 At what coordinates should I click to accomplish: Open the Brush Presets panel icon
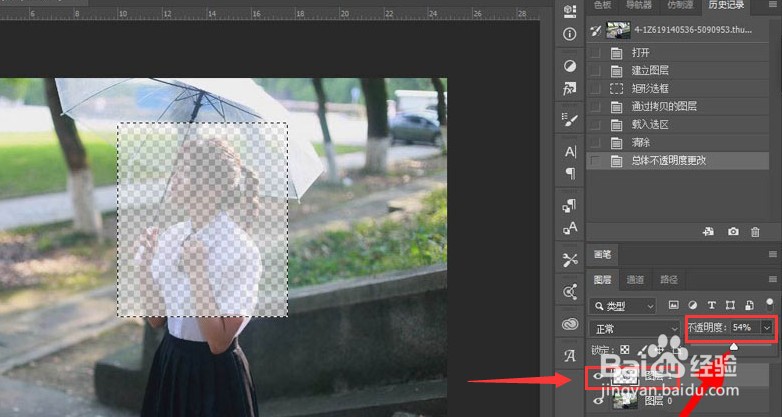570,120
